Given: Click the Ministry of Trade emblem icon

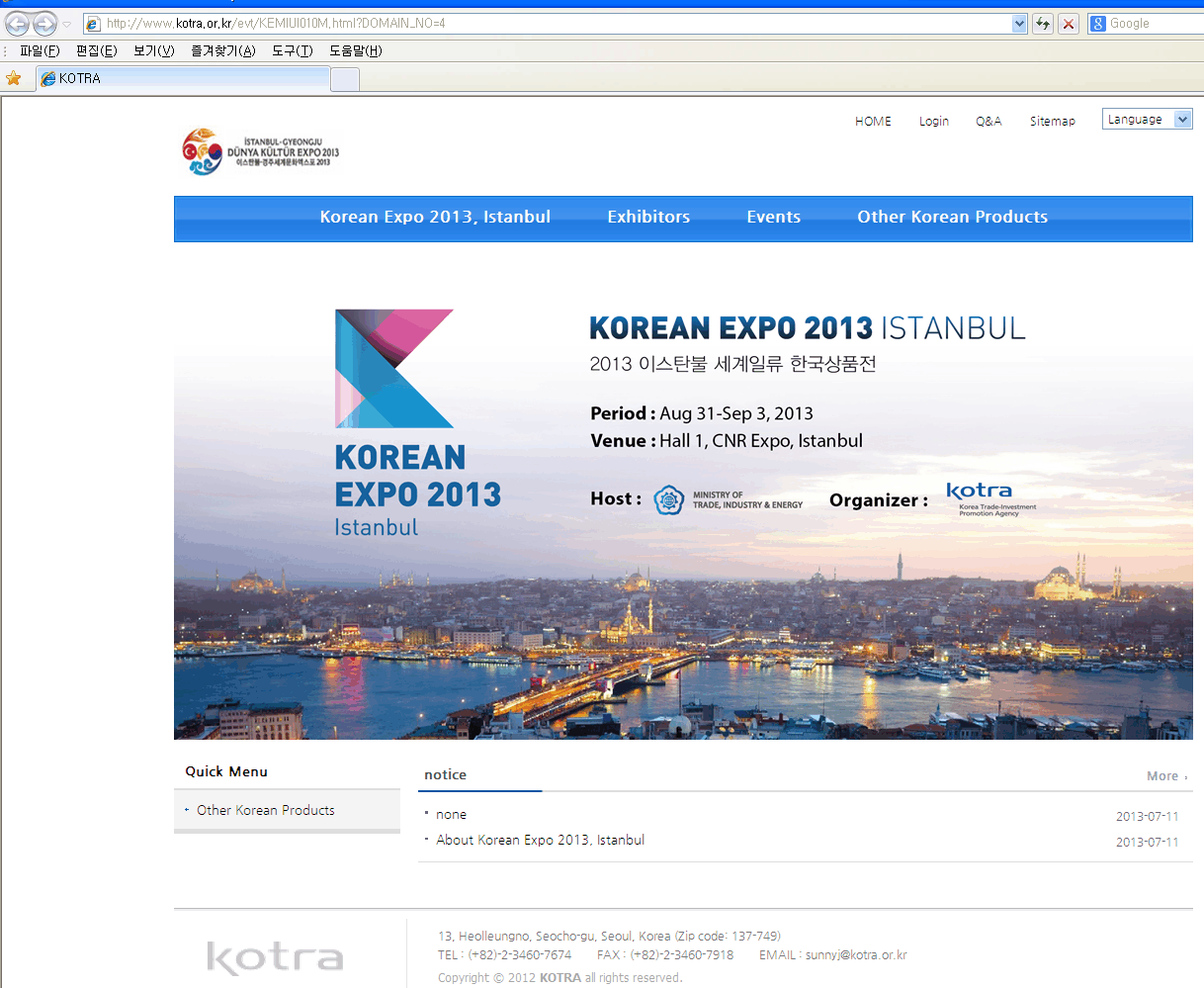Looking at the screenshot, I should 669,500.
